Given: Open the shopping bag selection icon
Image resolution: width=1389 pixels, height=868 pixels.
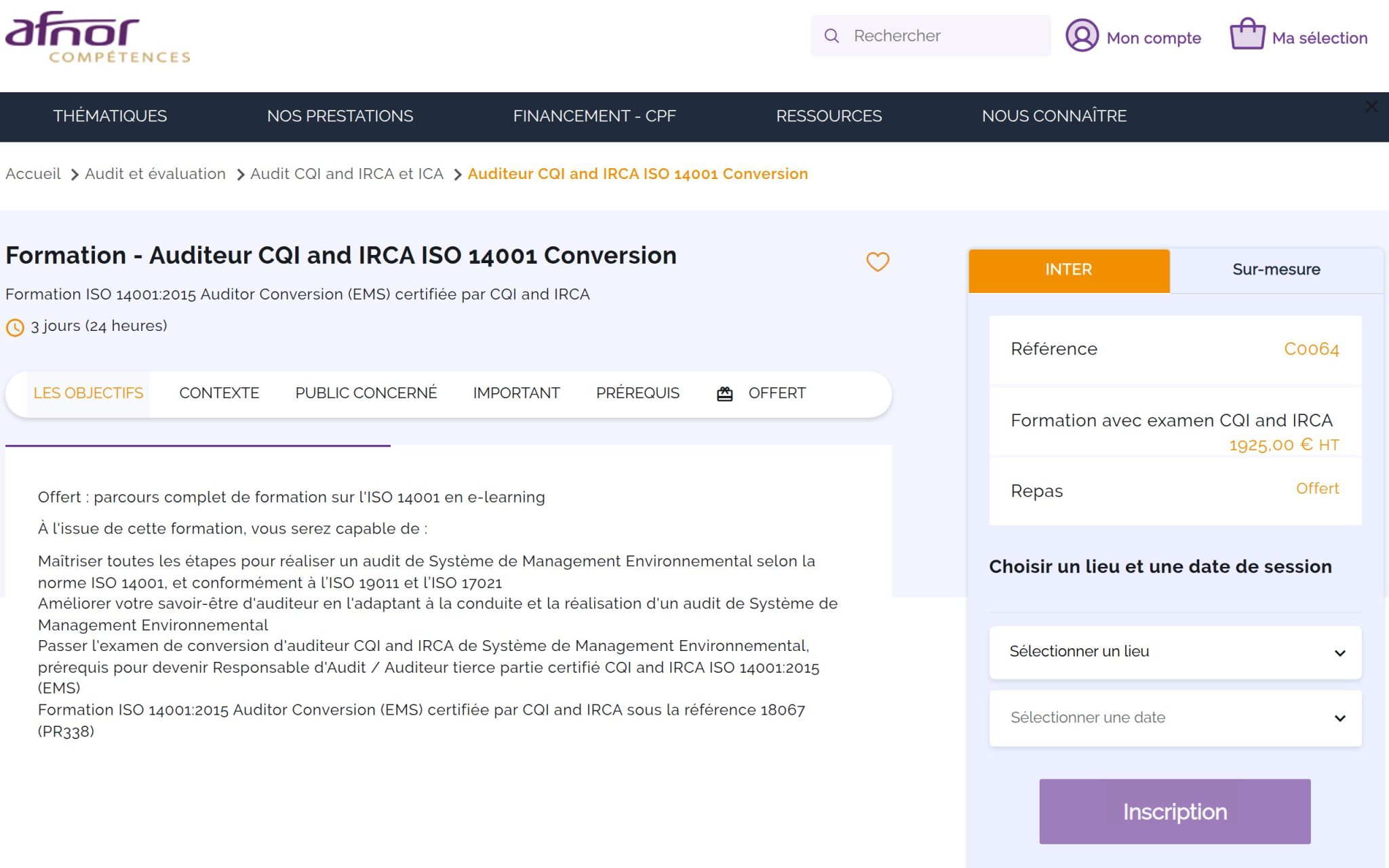Looking at the screenshot, I should click(1247, 34).
